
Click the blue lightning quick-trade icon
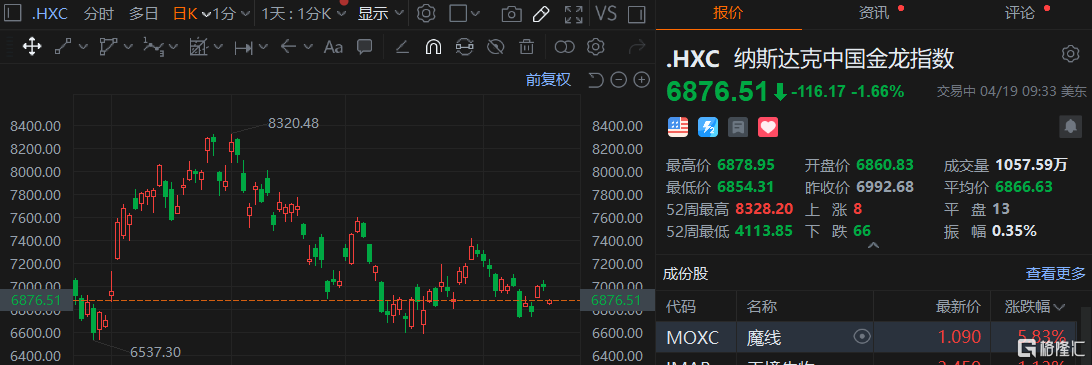(708, 127)
